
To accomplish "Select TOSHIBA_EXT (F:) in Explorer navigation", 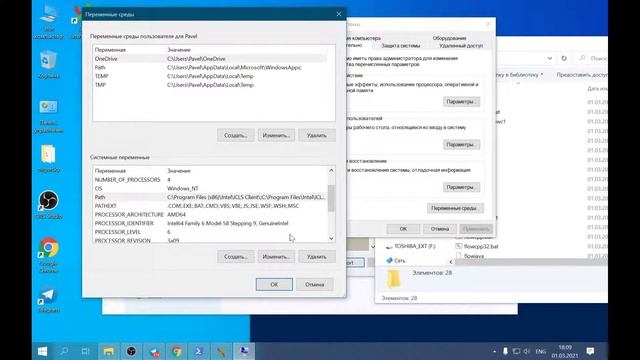I will pyautogui.click(x=411, y=246).
